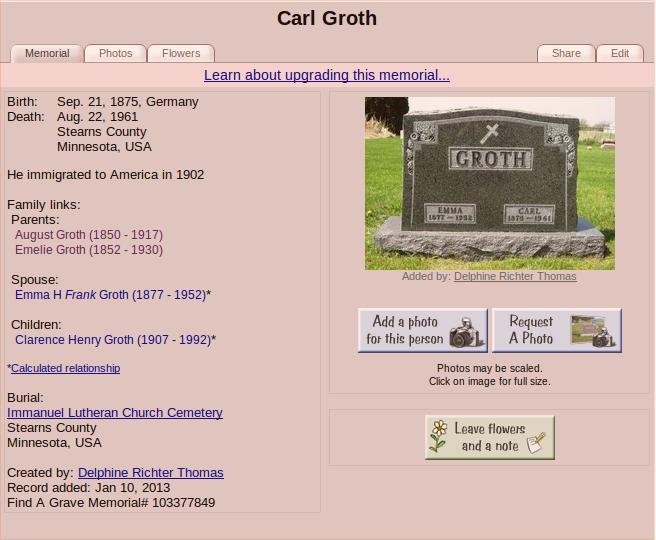Screen dimensions: 656x540
Task: Click the Calculated relationship footnote link
Action: (65, 368)
